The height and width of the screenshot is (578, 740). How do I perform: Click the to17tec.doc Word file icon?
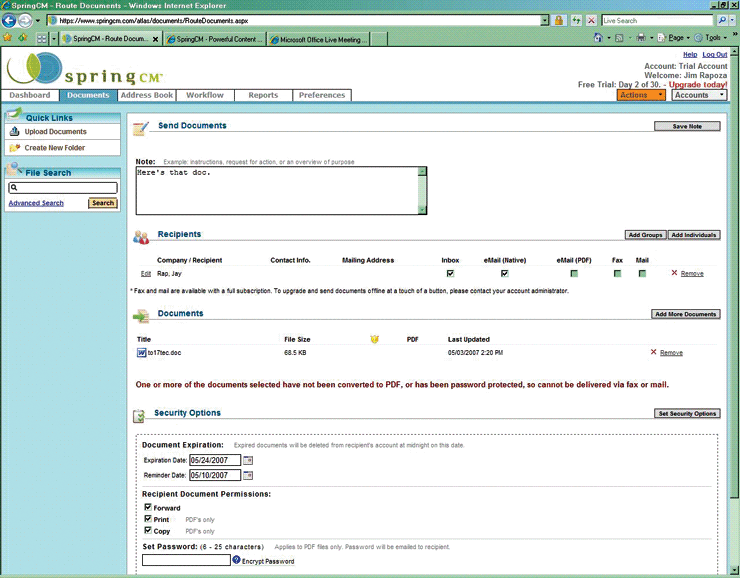141,353
